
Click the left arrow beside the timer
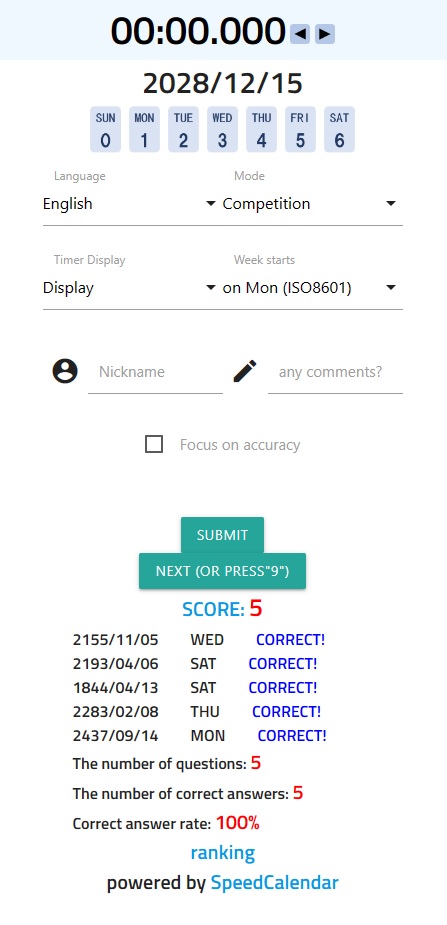300,34
